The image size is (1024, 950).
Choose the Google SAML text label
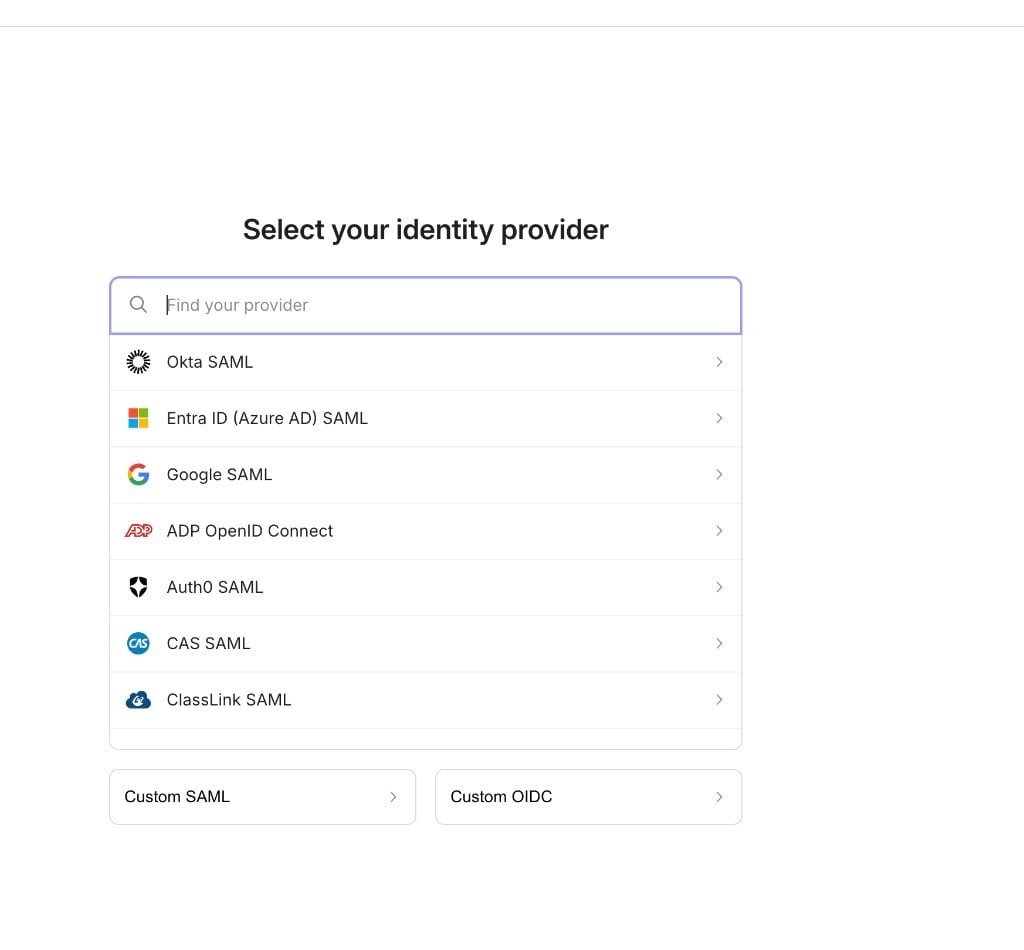(219, 475)
